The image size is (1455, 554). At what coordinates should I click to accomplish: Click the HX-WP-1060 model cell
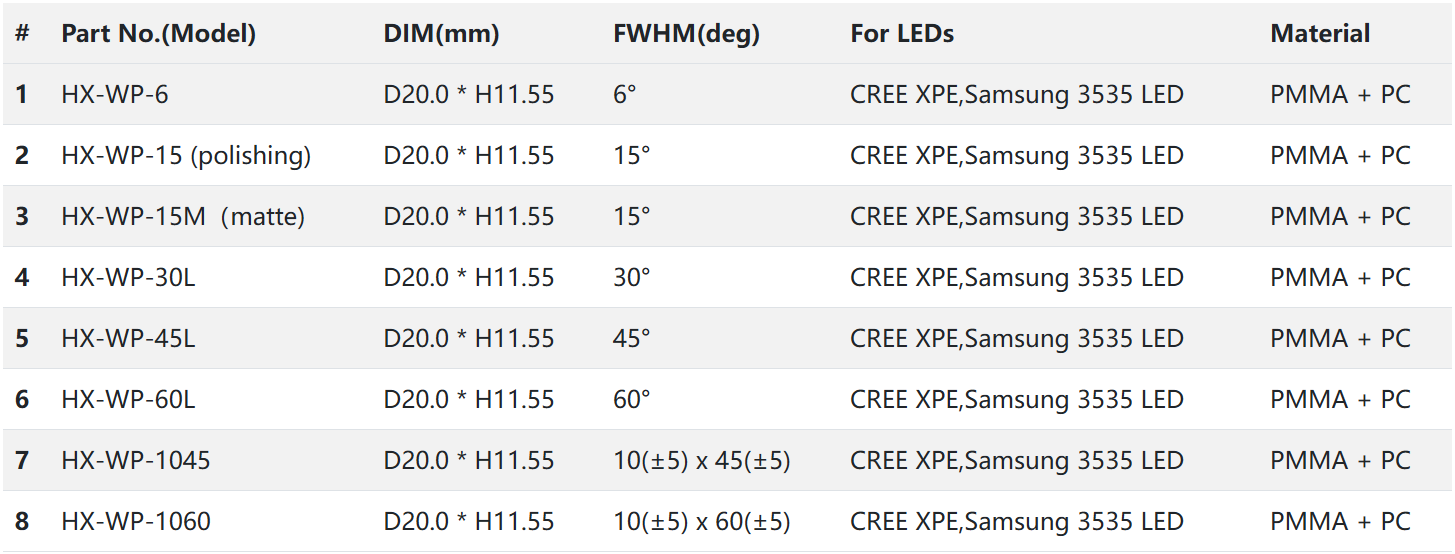[x=136, y=522]
